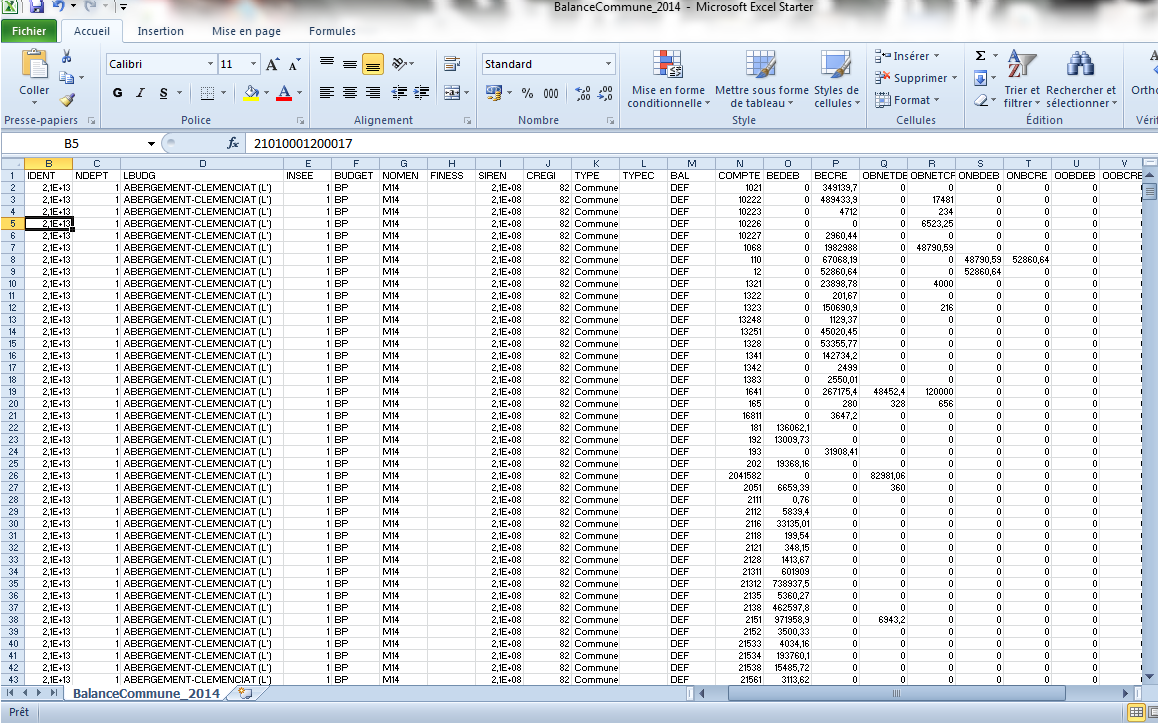
Task: Toggle middle vertical alignment
Action: click(349, 64)
